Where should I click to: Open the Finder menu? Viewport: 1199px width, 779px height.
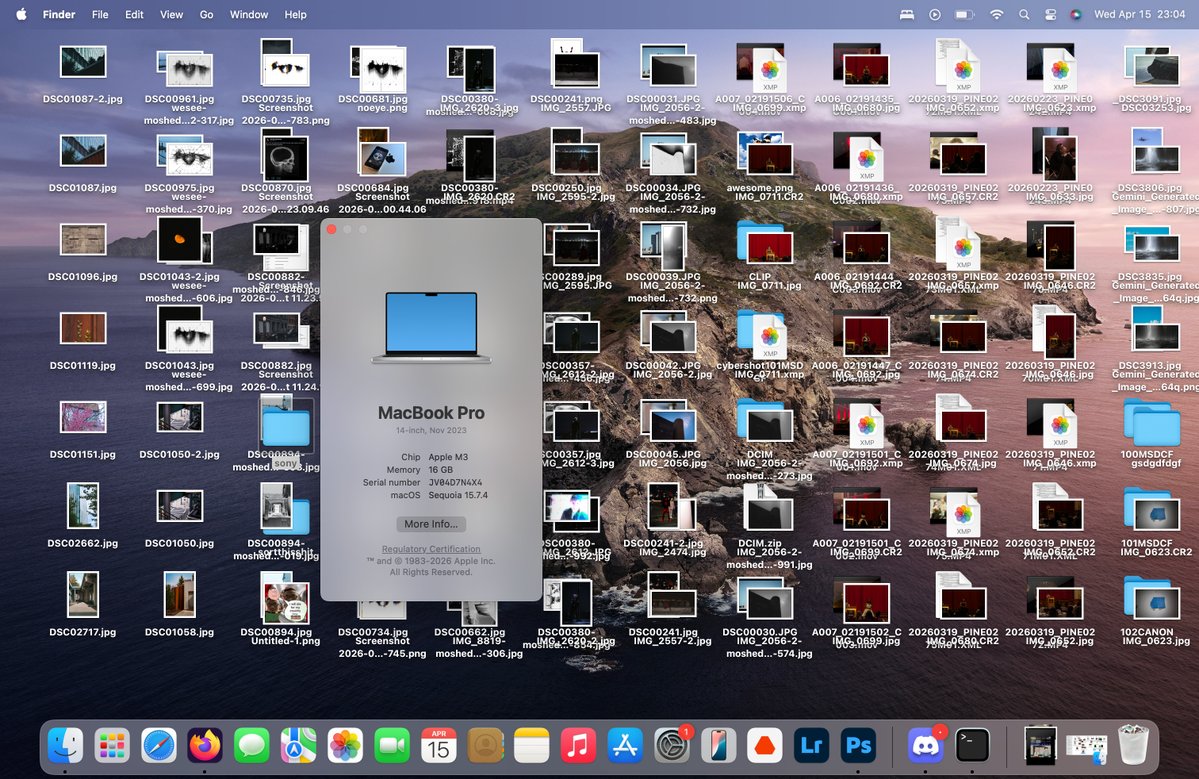click(x=59, y=15)
